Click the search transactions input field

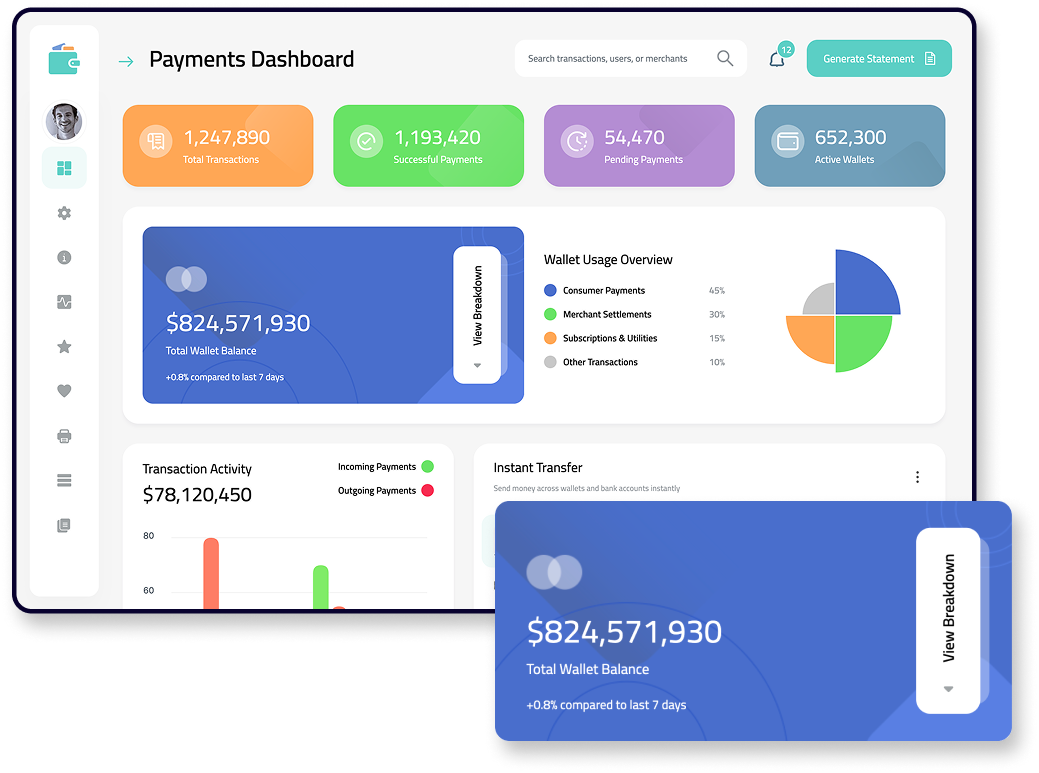tap(615, 59)
